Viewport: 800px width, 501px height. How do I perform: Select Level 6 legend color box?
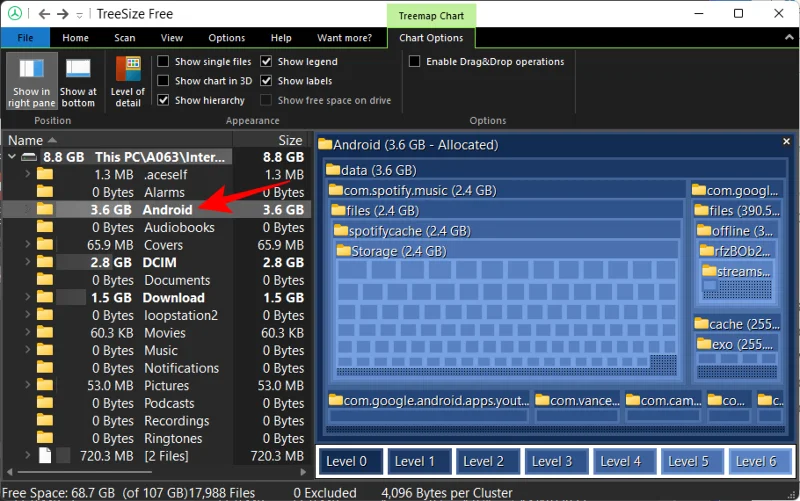point(760,461)
